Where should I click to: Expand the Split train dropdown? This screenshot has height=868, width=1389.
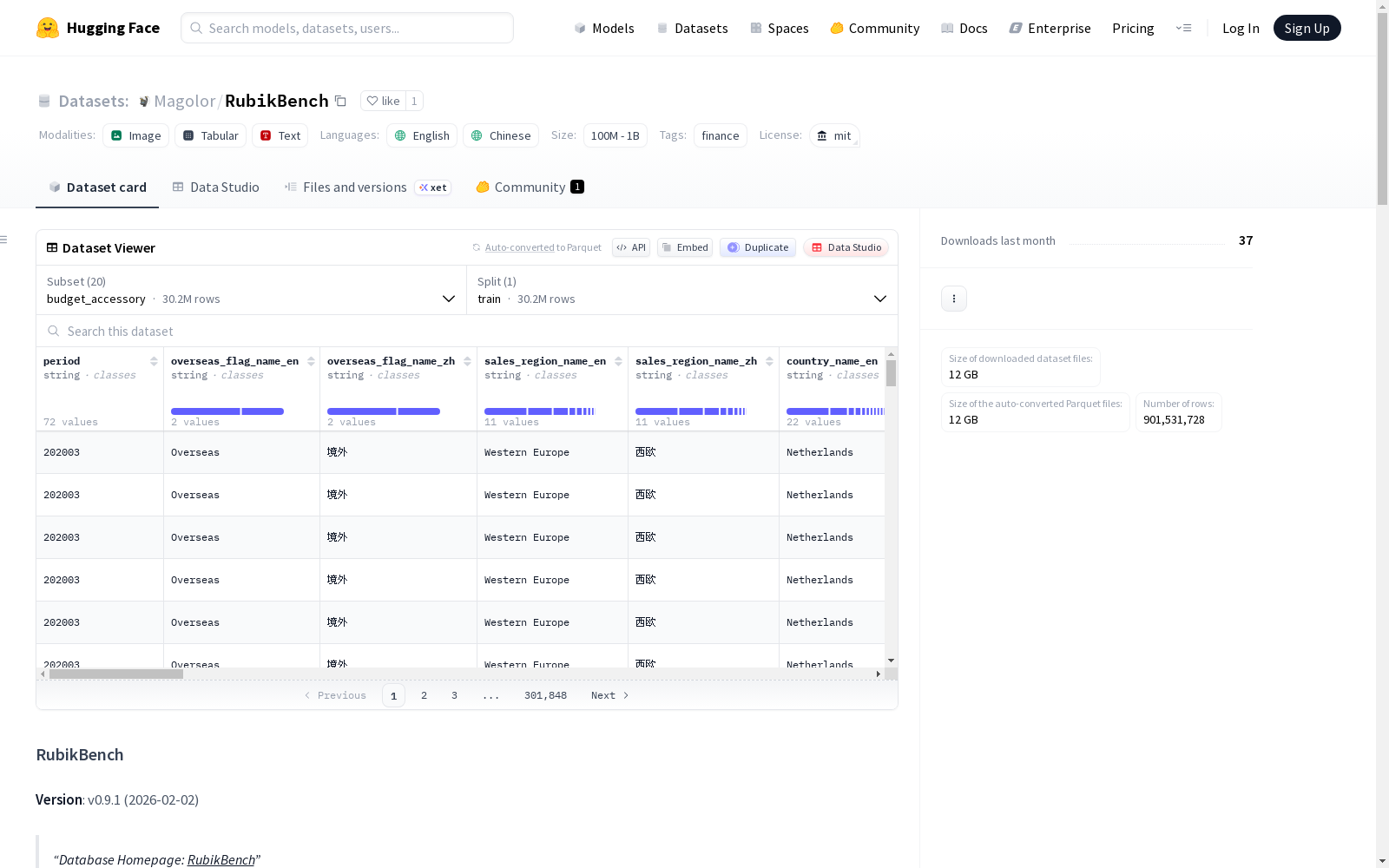click(x=682, y=290)
